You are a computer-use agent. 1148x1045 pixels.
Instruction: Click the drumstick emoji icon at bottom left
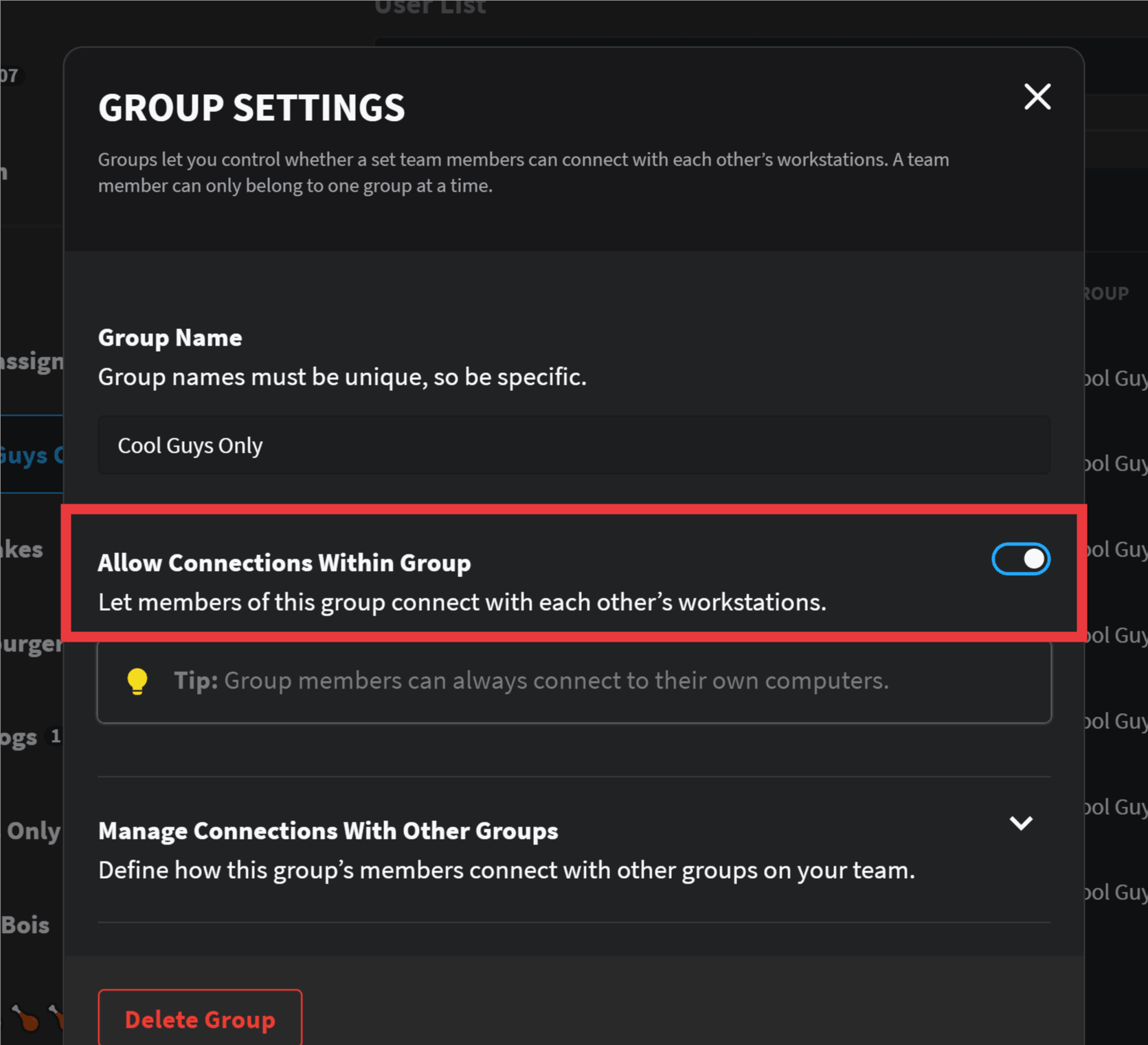tap(26, 1018)
